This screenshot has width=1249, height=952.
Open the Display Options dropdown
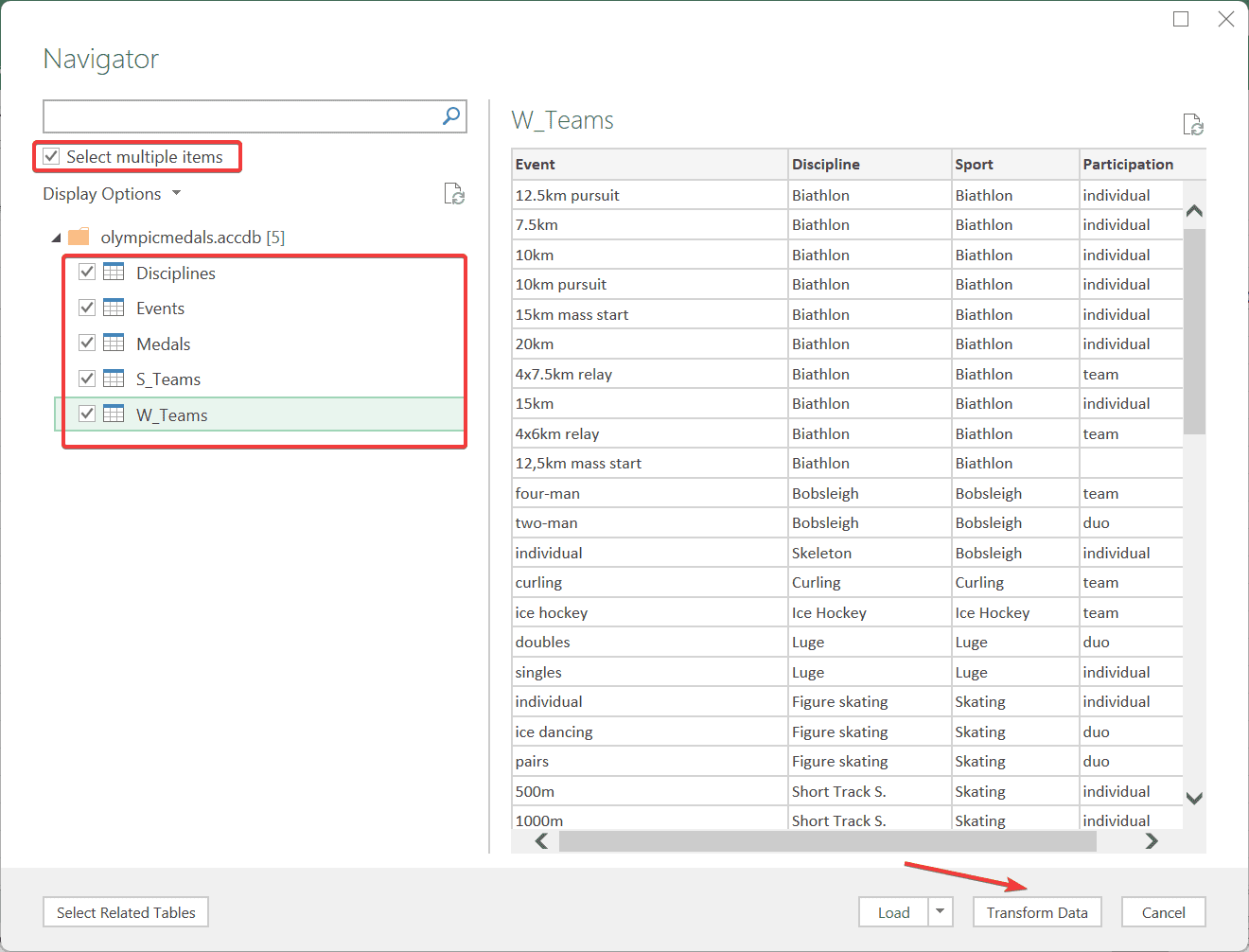pyautogui.click(x=112, y=194)
